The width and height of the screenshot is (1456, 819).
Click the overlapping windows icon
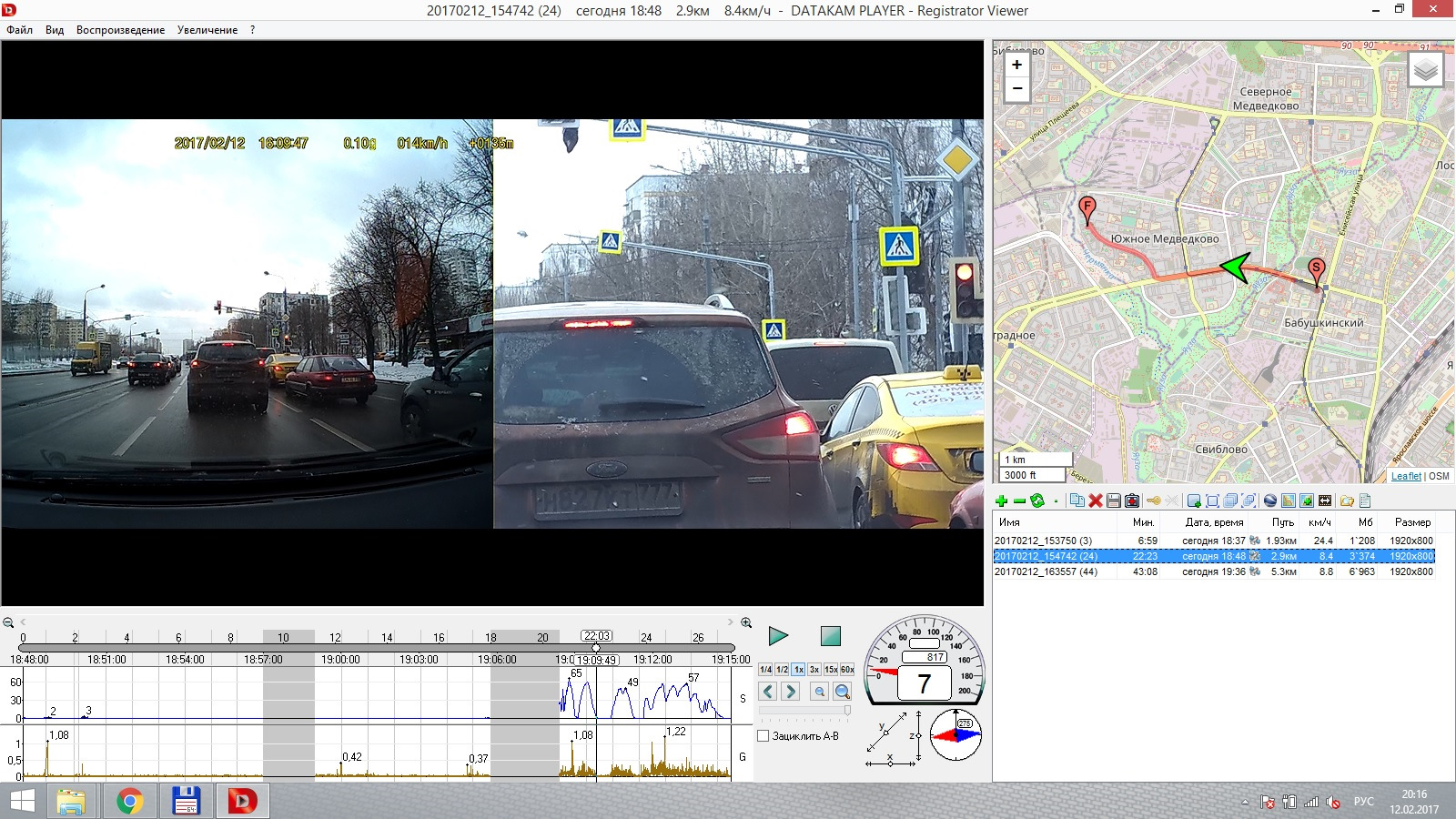pyautogui.click(x=1230, y=501)
